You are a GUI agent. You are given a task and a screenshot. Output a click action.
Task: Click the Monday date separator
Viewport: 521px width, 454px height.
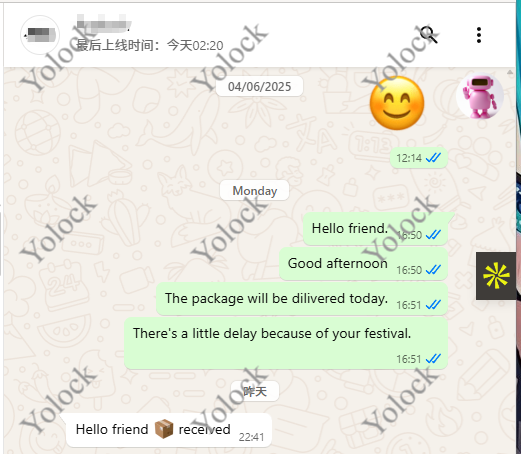255,191
